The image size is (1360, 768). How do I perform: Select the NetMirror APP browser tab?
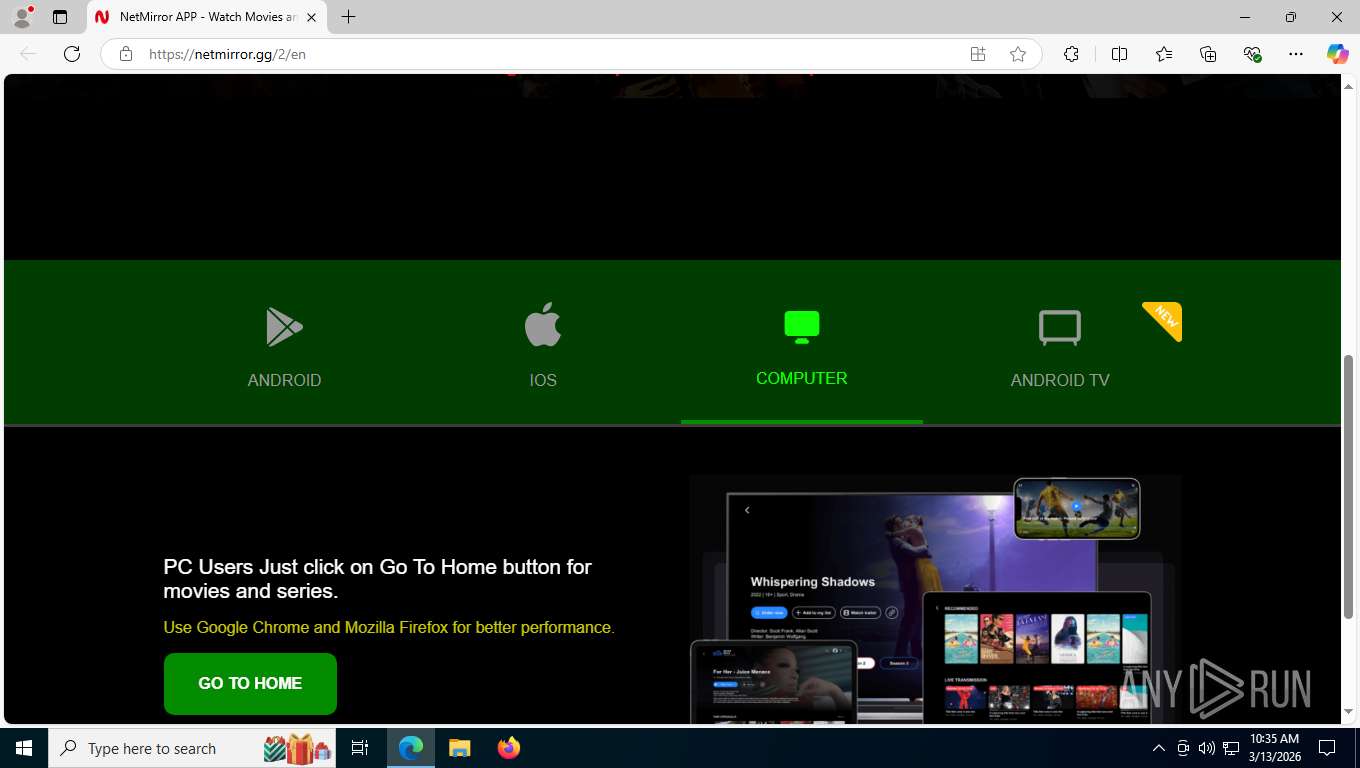(x=207, y=17)
